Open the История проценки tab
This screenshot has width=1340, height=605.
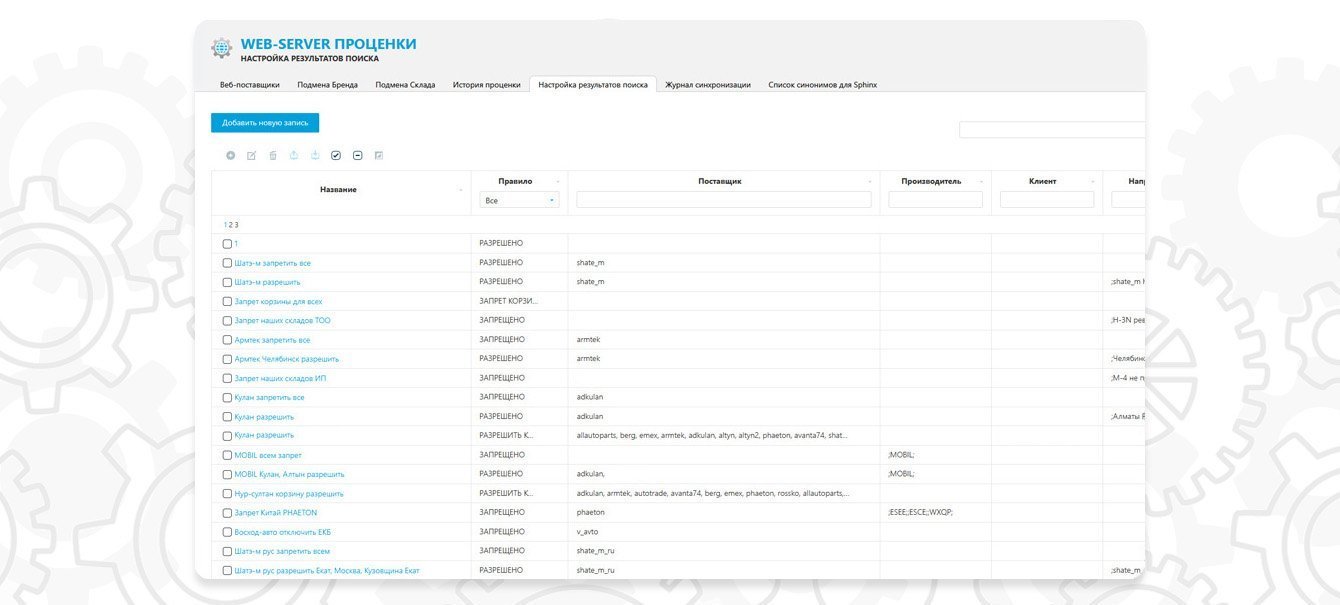pyautogui.click(x=486, y=85)
